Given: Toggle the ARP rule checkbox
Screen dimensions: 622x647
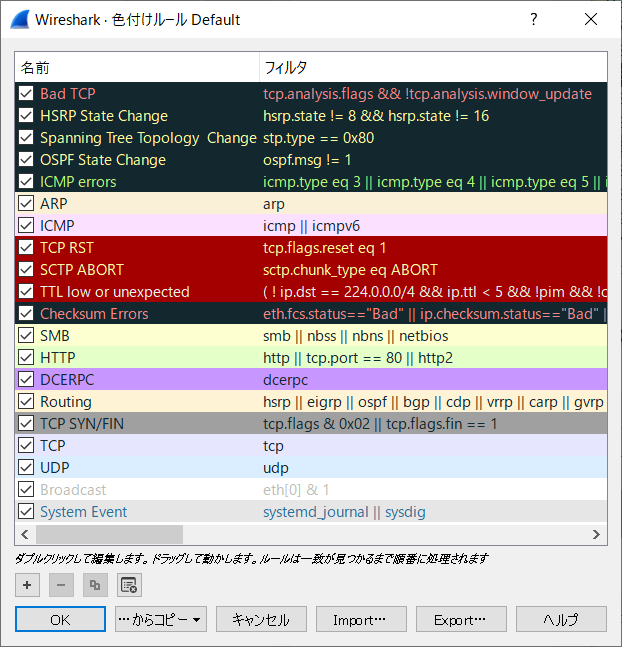Looking at the screenshot, I should (26, 203).
